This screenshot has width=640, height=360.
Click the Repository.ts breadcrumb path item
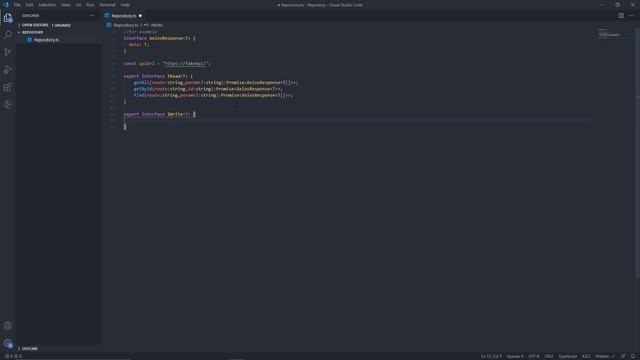coord(126,25)
